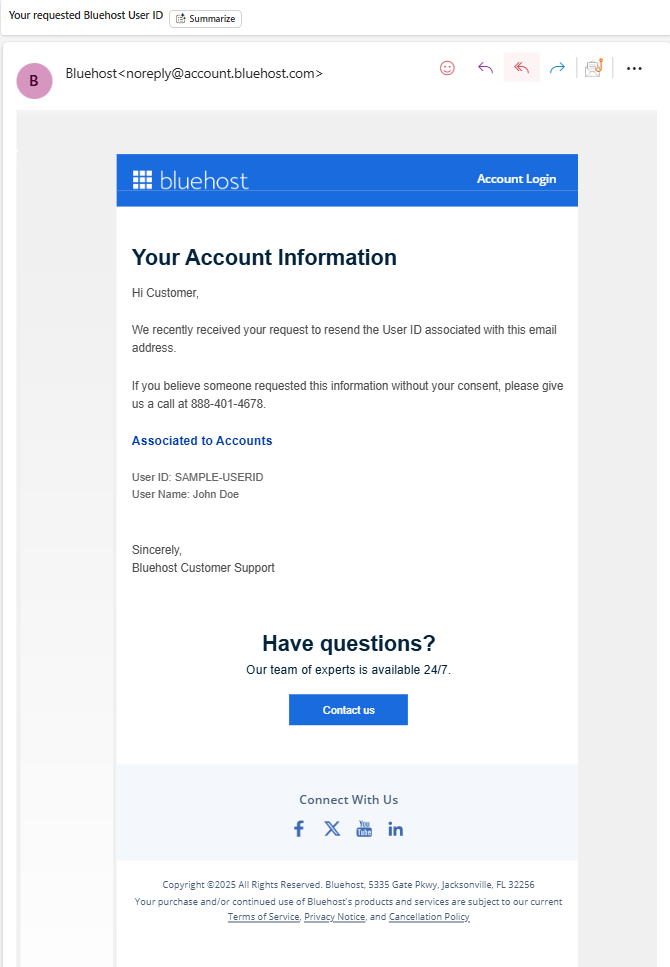Click the X social media icon

331,828
